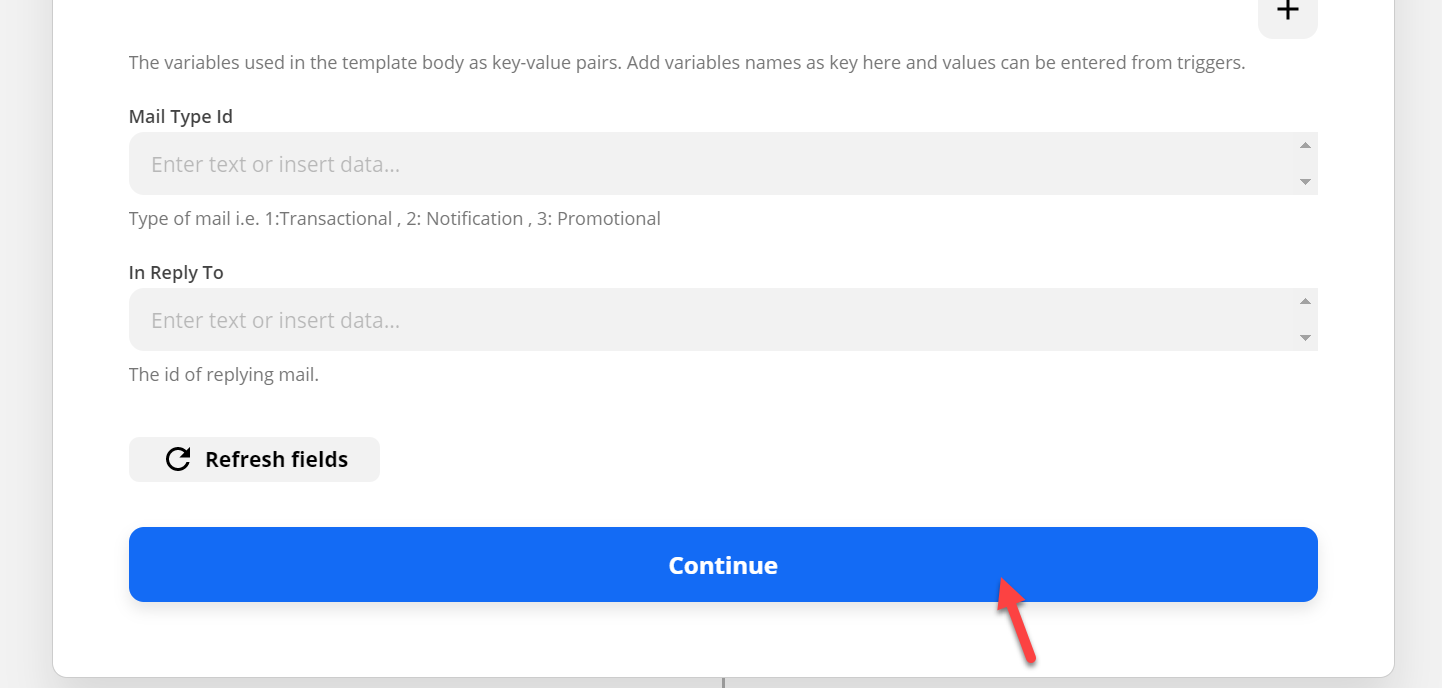The image size is (1442, 688).
Task: Click the circular refresh arrow icon
Action: click(178, 459)
